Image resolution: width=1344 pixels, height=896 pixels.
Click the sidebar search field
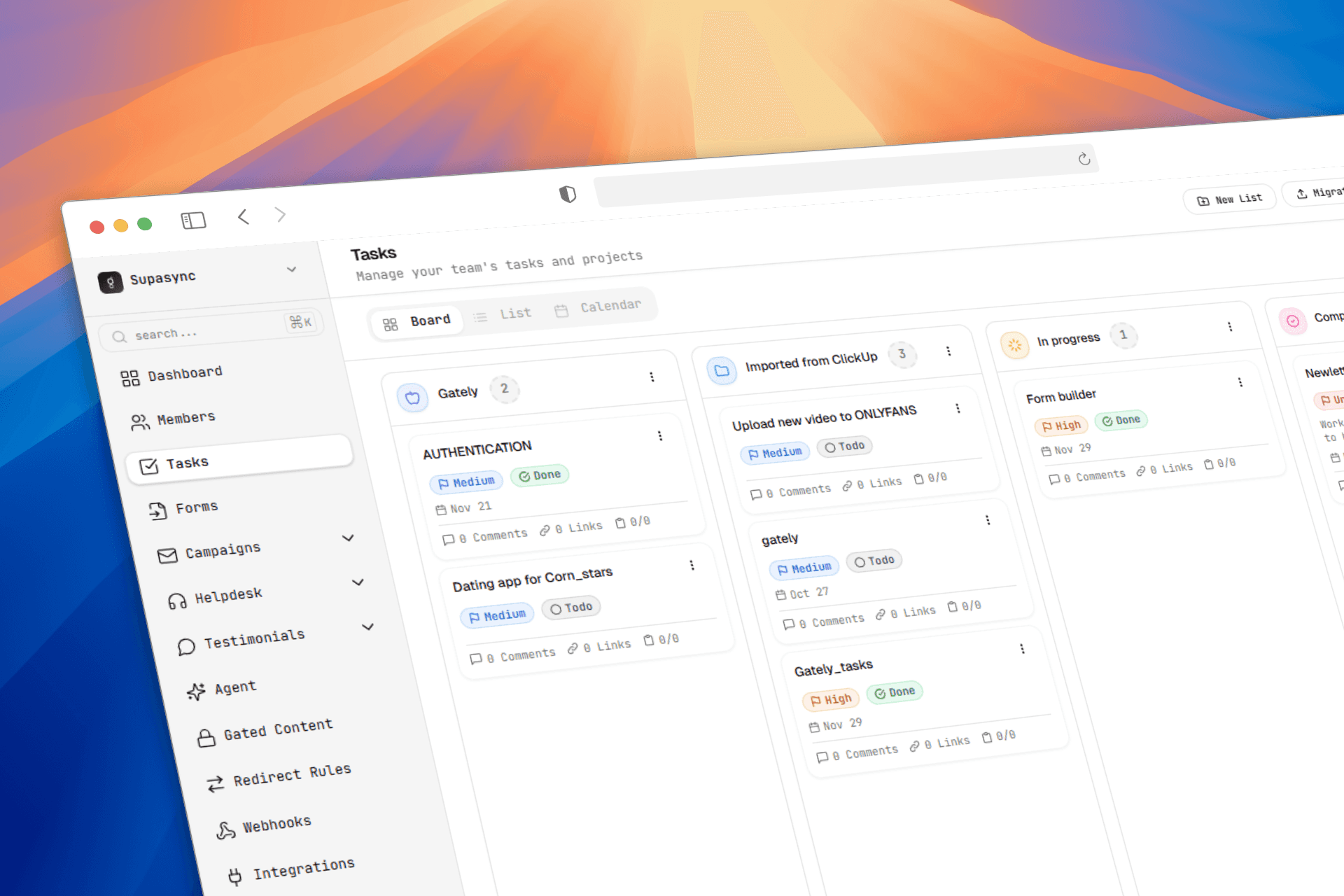pos(211,329)
